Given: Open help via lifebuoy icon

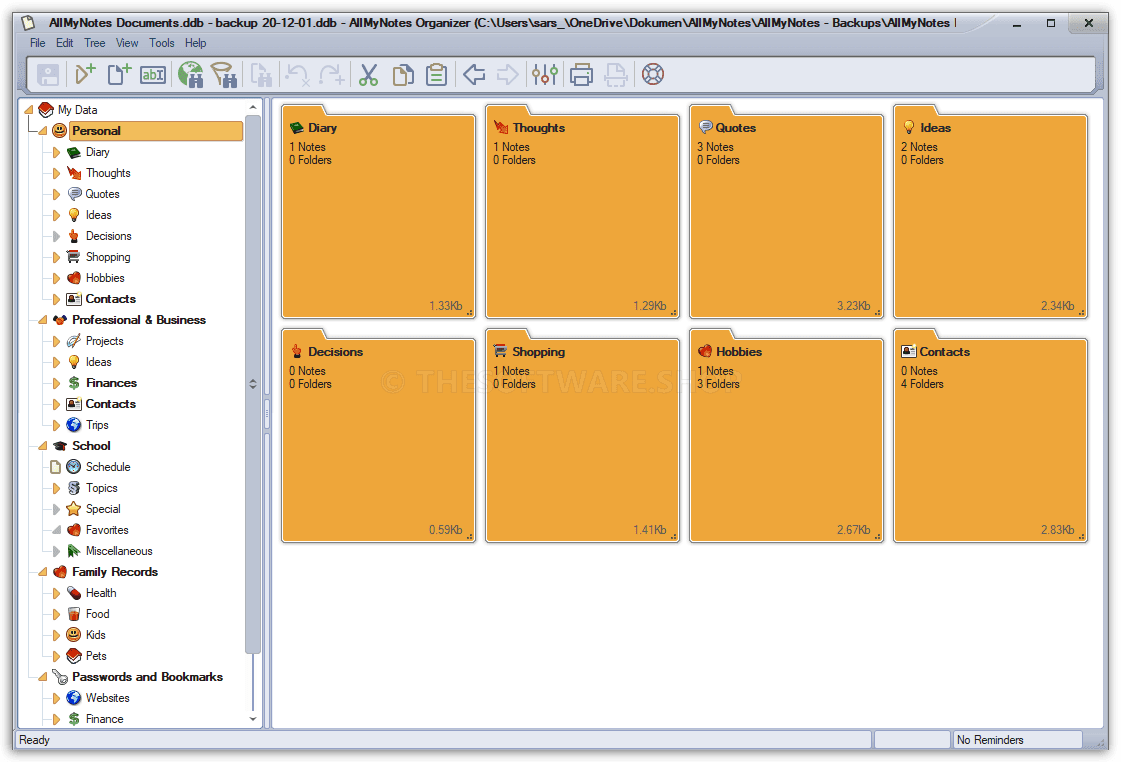Looking at the screenshot, I should coord(653,74).
